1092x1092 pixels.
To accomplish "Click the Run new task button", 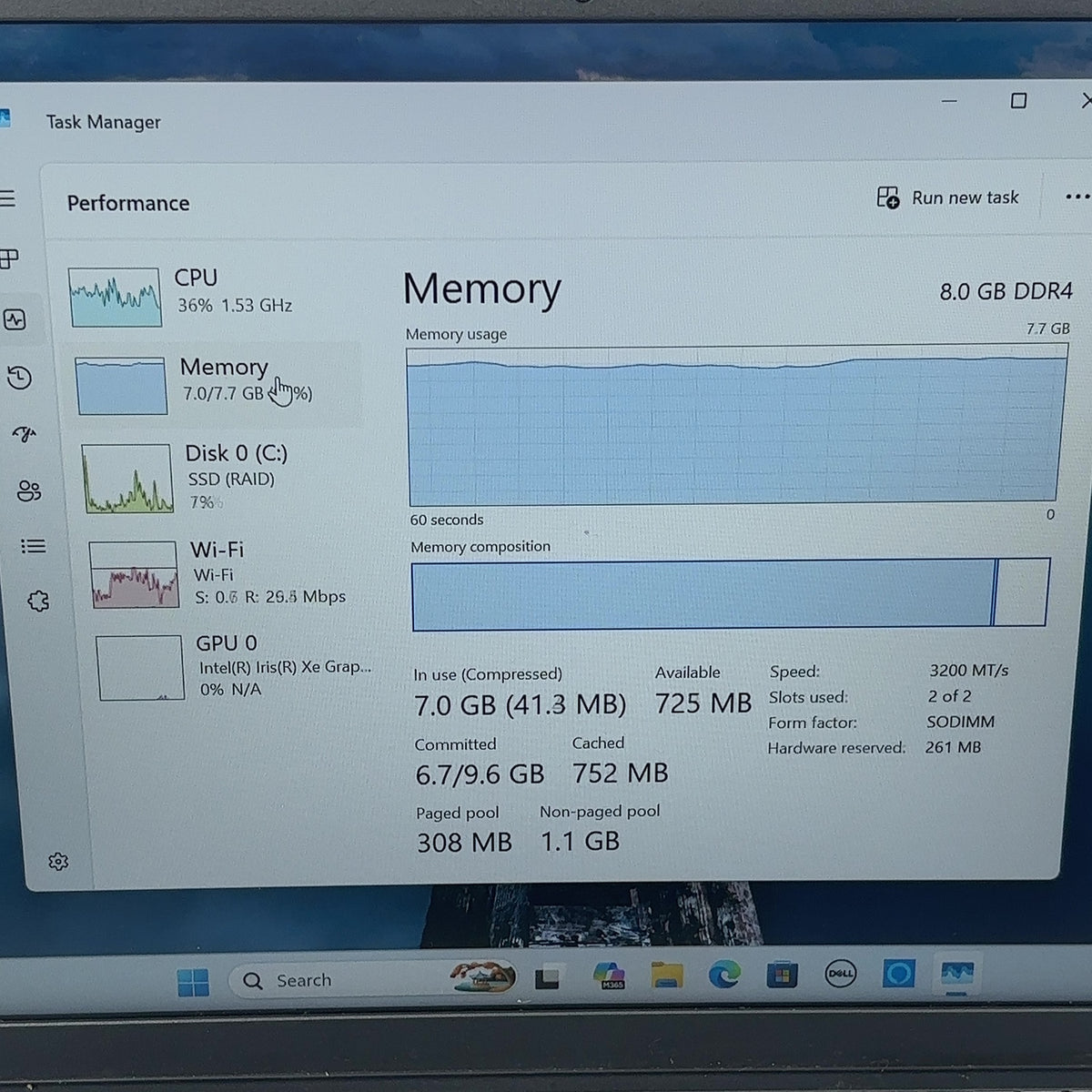I will 947,197.
